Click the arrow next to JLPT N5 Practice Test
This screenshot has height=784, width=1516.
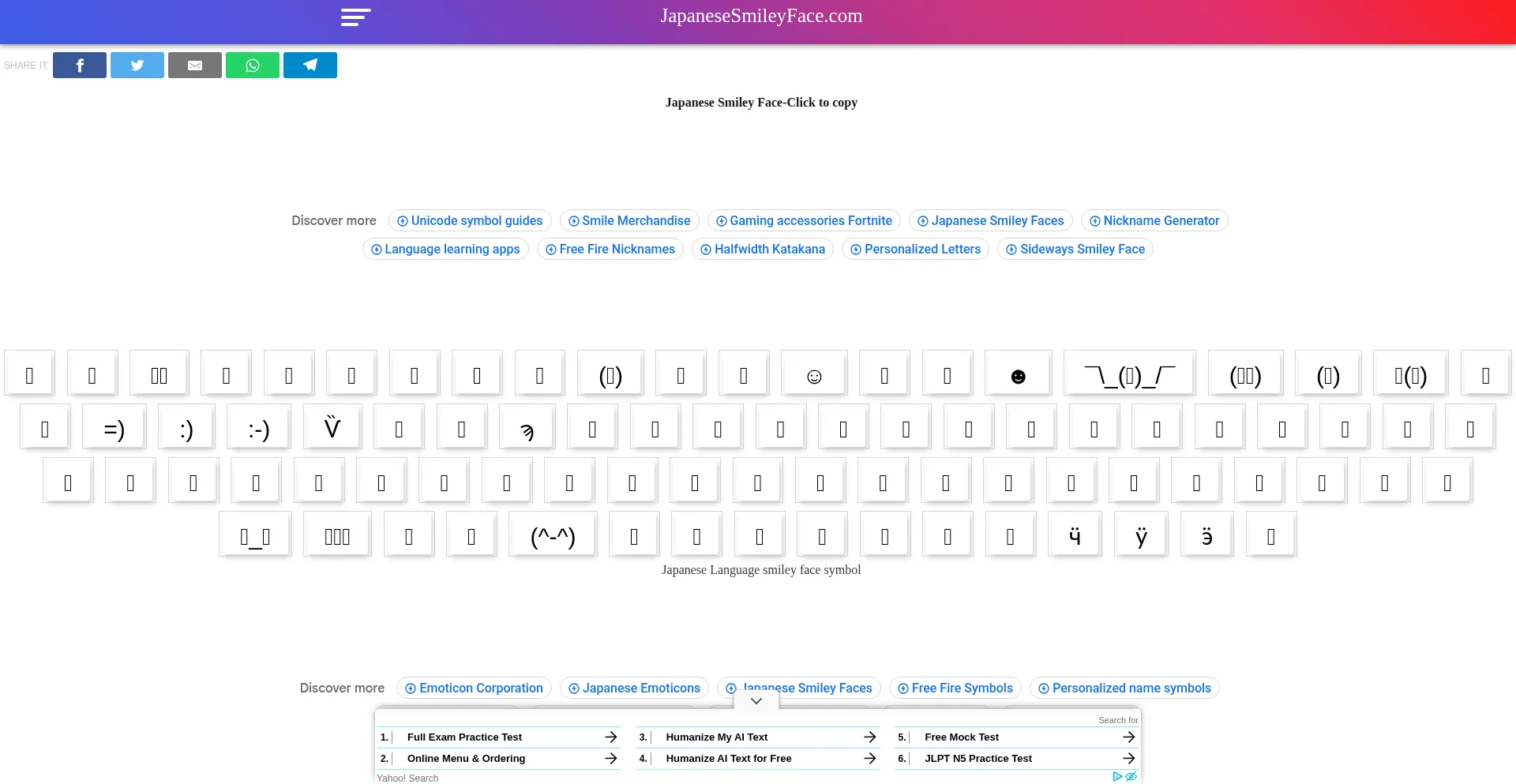pyautogui.click(x=1128, y=758)
